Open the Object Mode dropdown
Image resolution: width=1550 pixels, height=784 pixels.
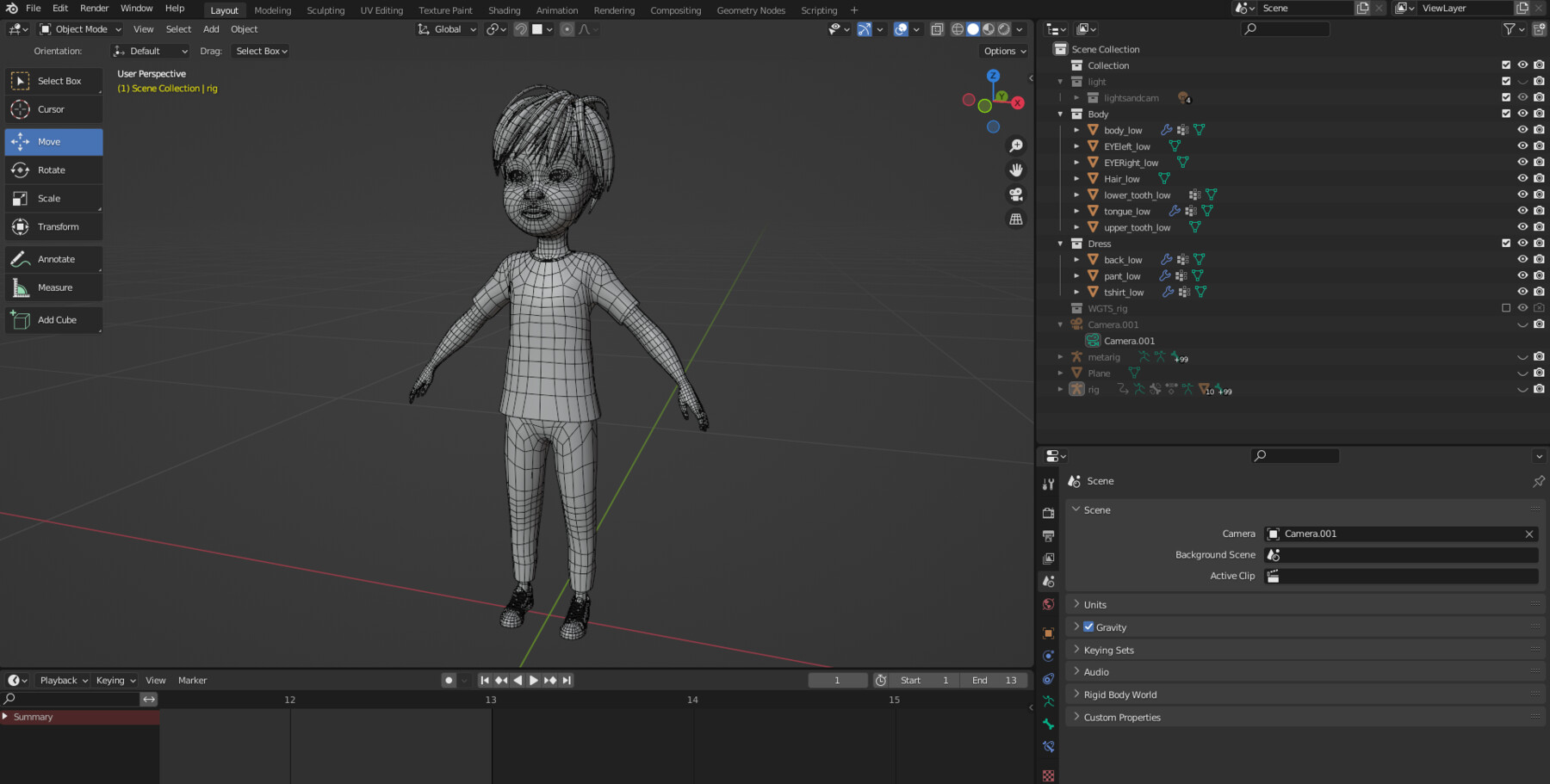click(79, 28)
